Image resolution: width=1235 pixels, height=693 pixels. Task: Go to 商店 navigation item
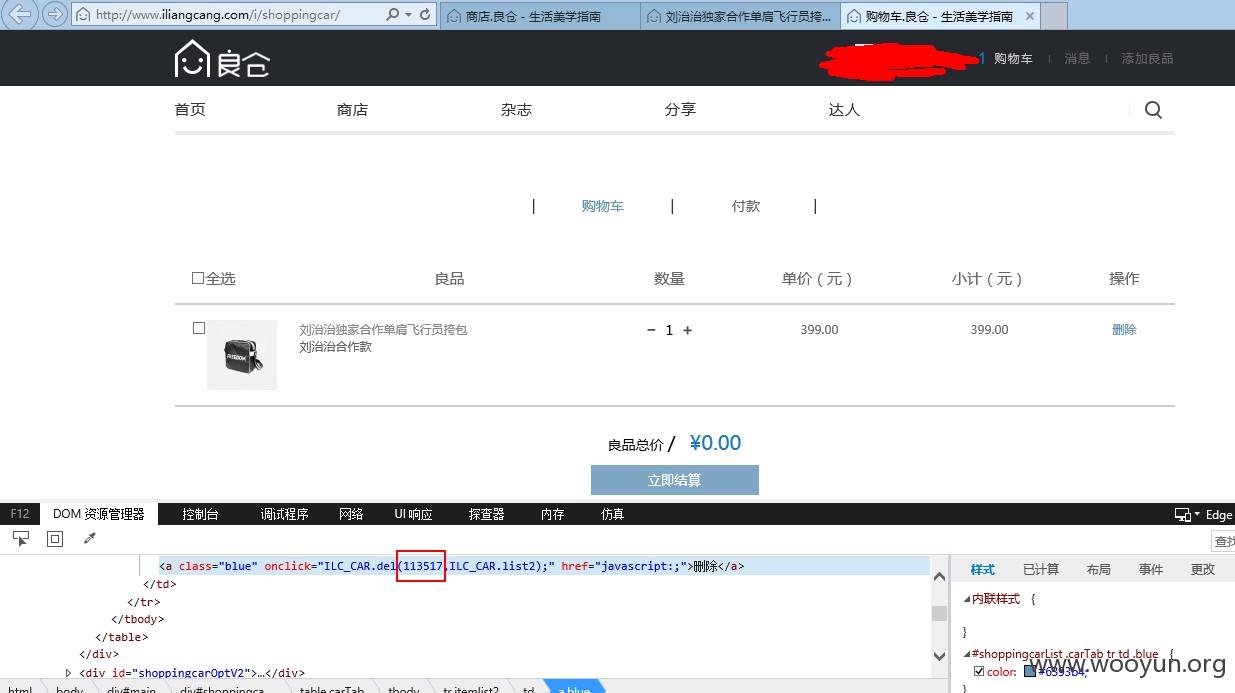[353, 110]
